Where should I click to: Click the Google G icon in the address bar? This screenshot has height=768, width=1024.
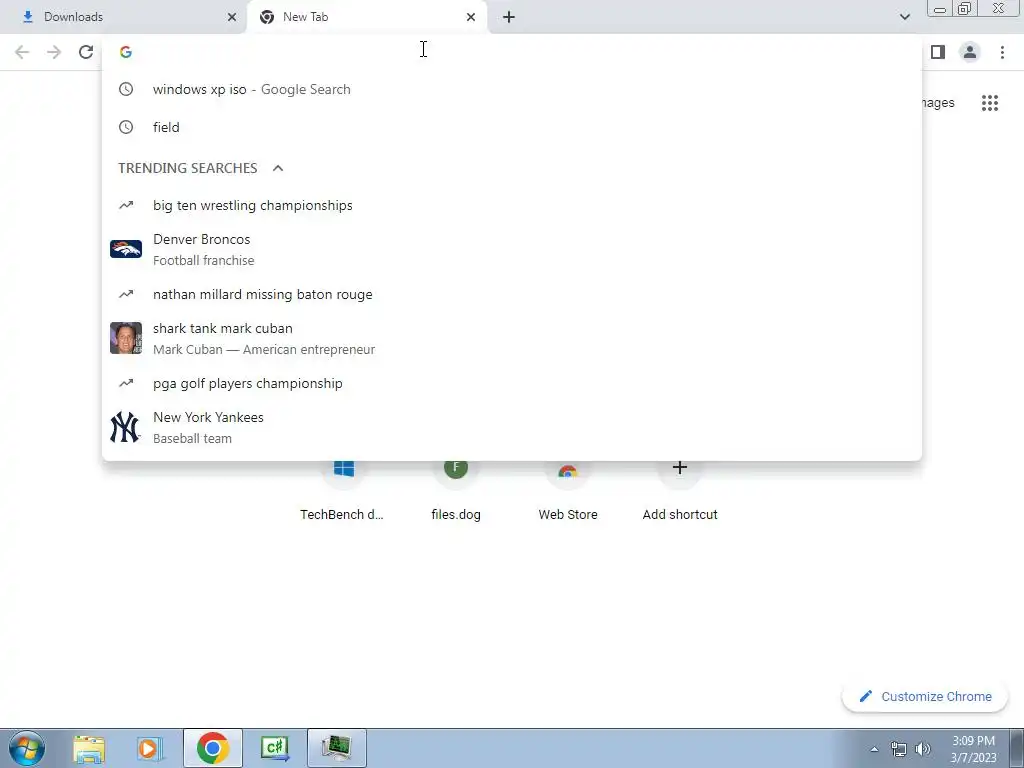coord(126,52)
